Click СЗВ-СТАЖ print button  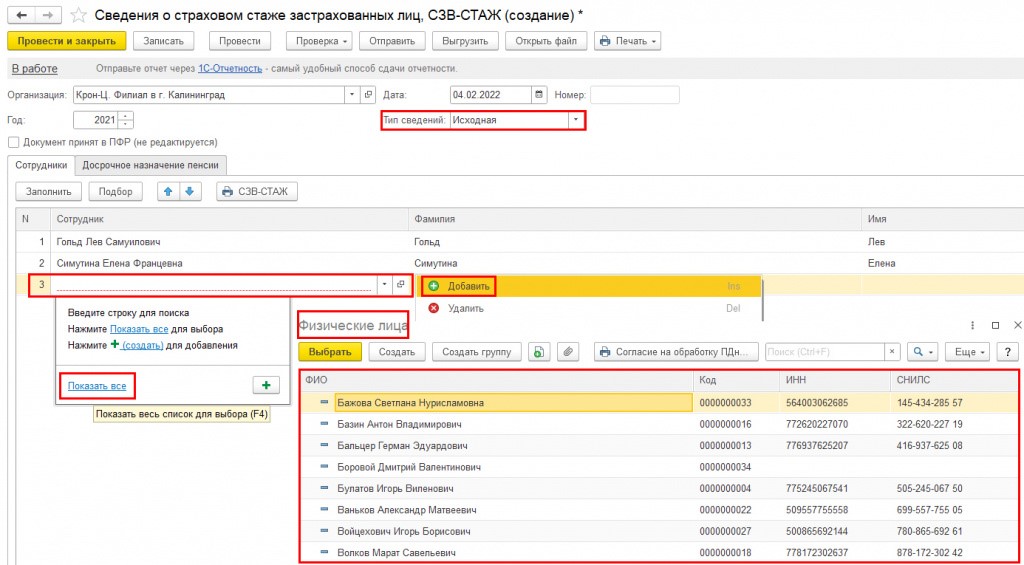(x=257, y=191)
